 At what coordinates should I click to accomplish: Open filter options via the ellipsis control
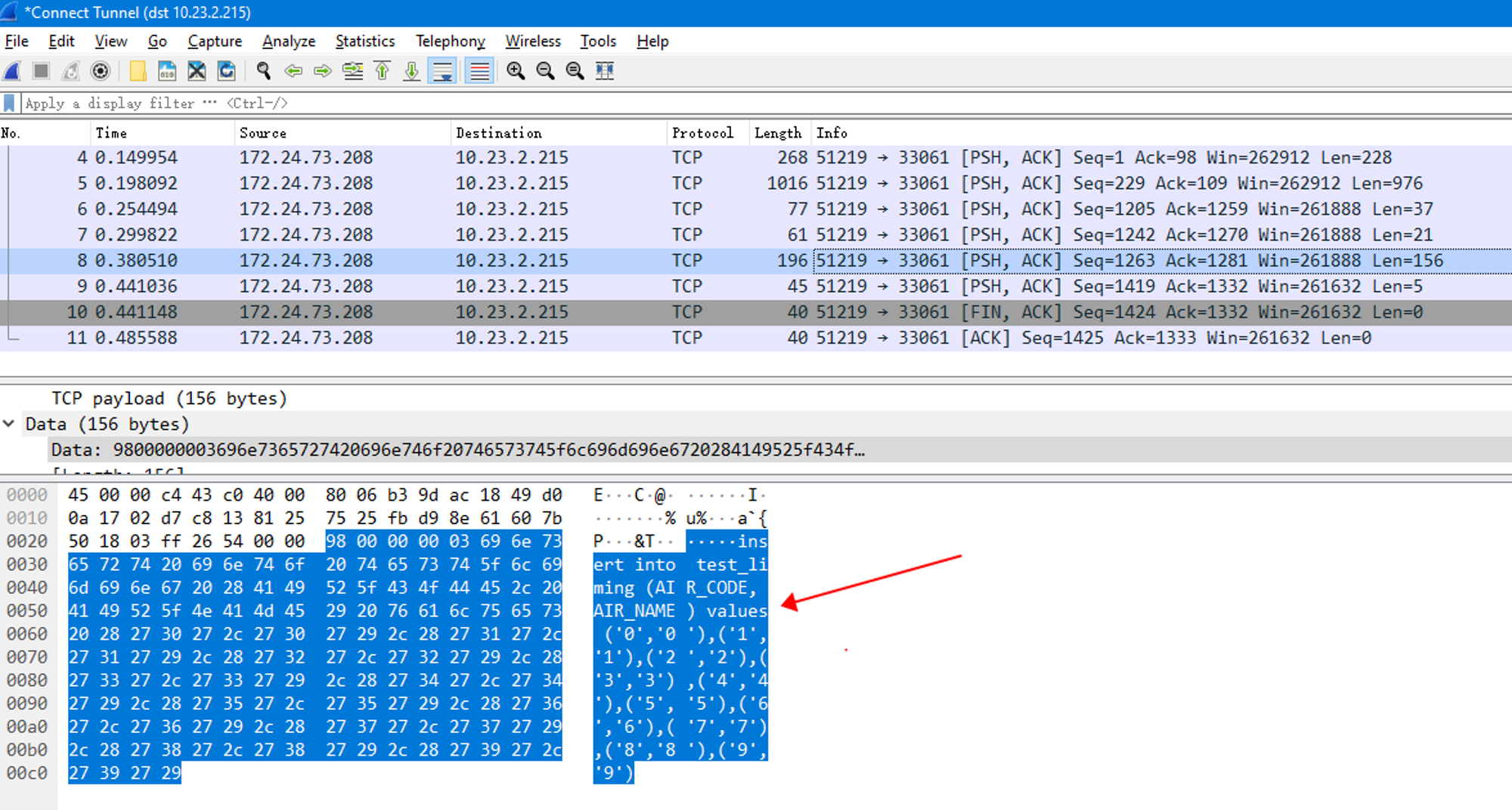tap(209, 103)
